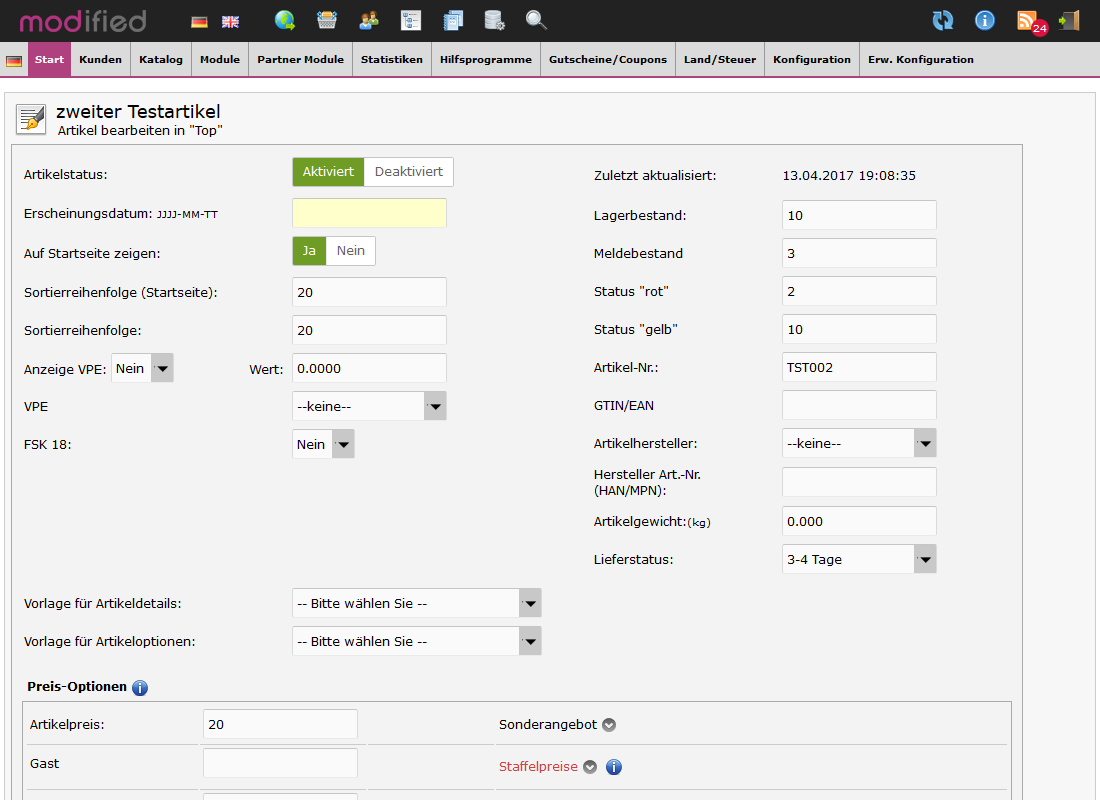The image size is (1100, 800).
Task: Open the Artikelhersteller dropdown
Action: pyautogui.click(x=859, y=444)
